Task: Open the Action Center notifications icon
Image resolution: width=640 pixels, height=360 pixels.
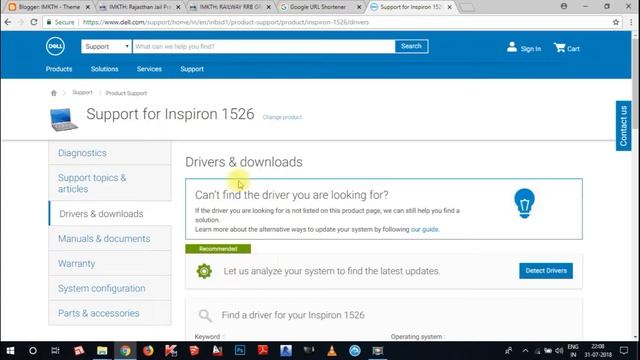Action: (x=624, y=351)
